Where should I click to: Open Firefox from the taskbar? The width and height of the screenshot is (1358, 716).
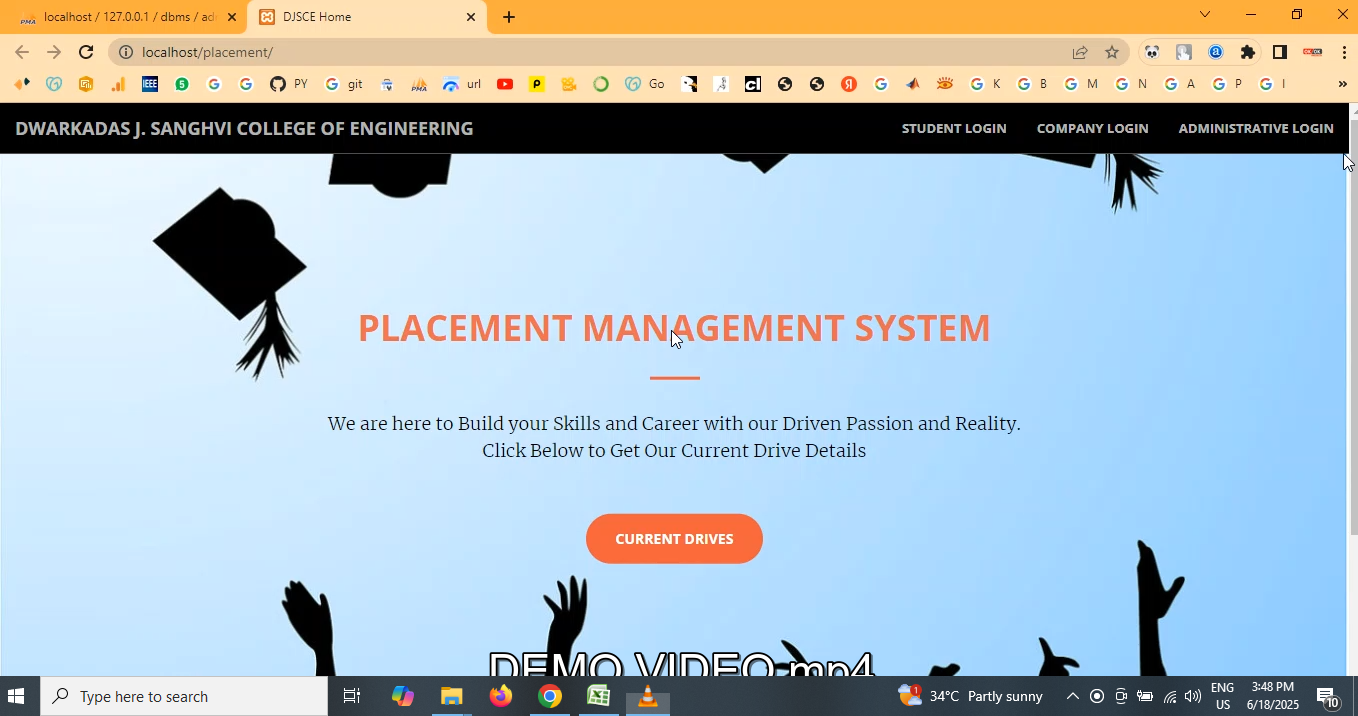(x=501, y=696)
